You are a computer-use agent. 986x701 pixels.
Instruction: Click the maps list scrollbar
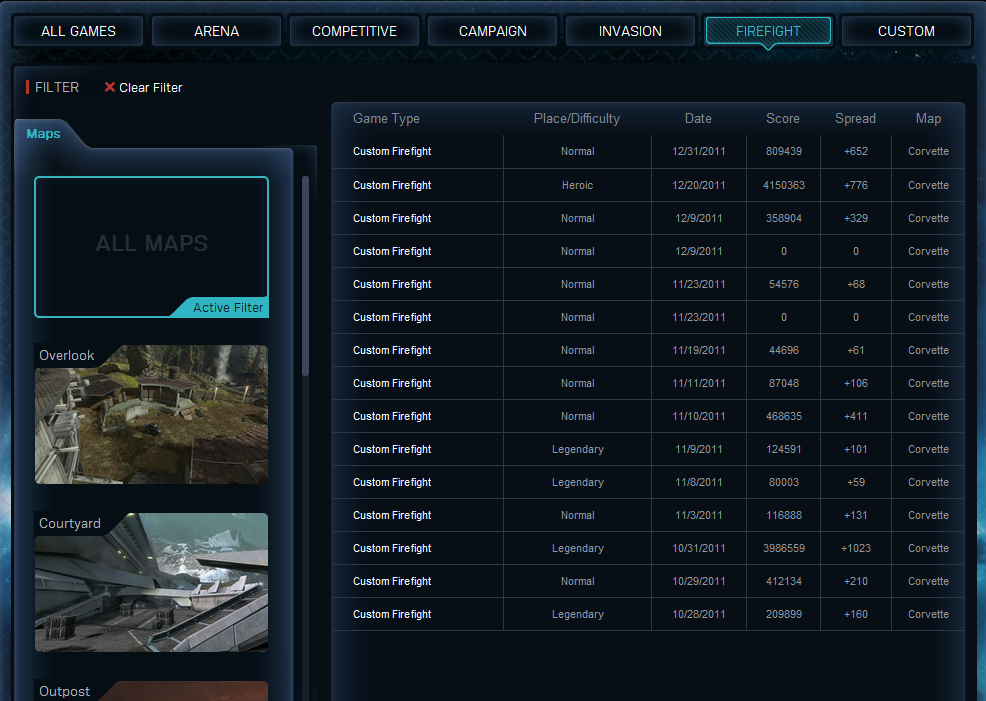click(x=306, y=275)
